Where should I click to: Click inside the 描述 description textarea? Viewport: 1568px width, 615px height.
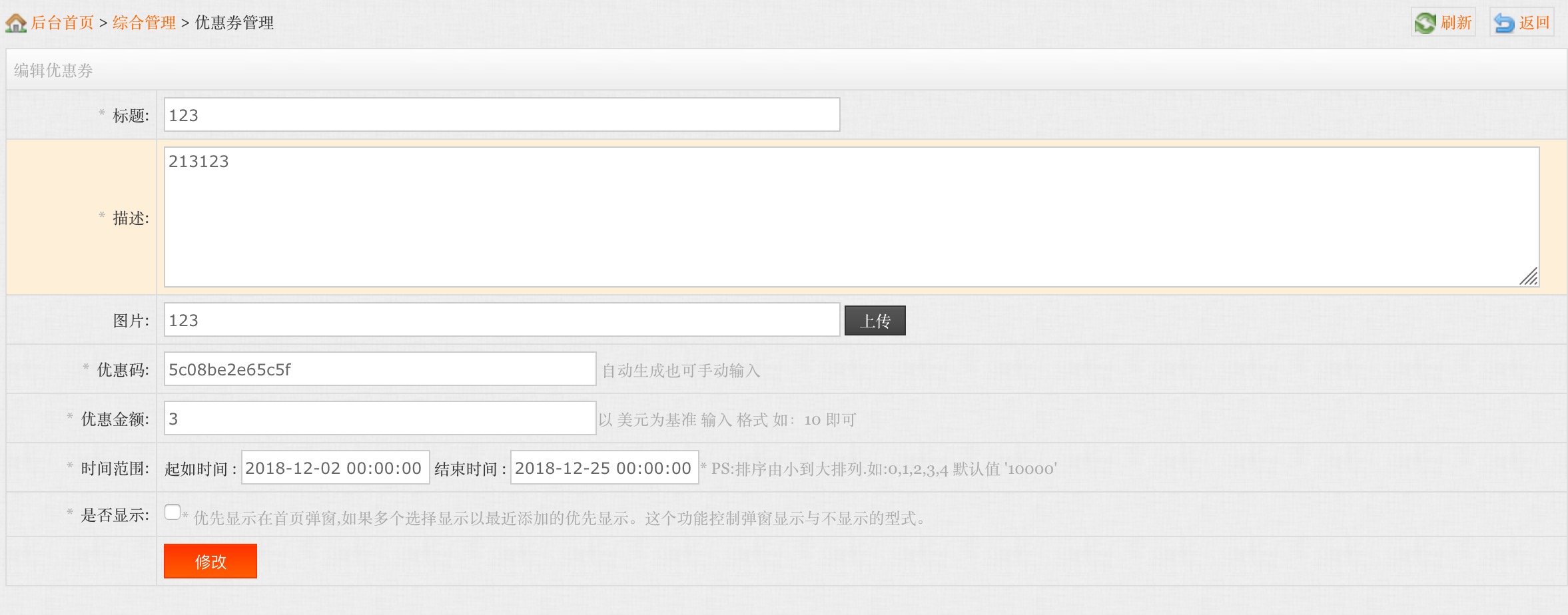pos(851,217)
